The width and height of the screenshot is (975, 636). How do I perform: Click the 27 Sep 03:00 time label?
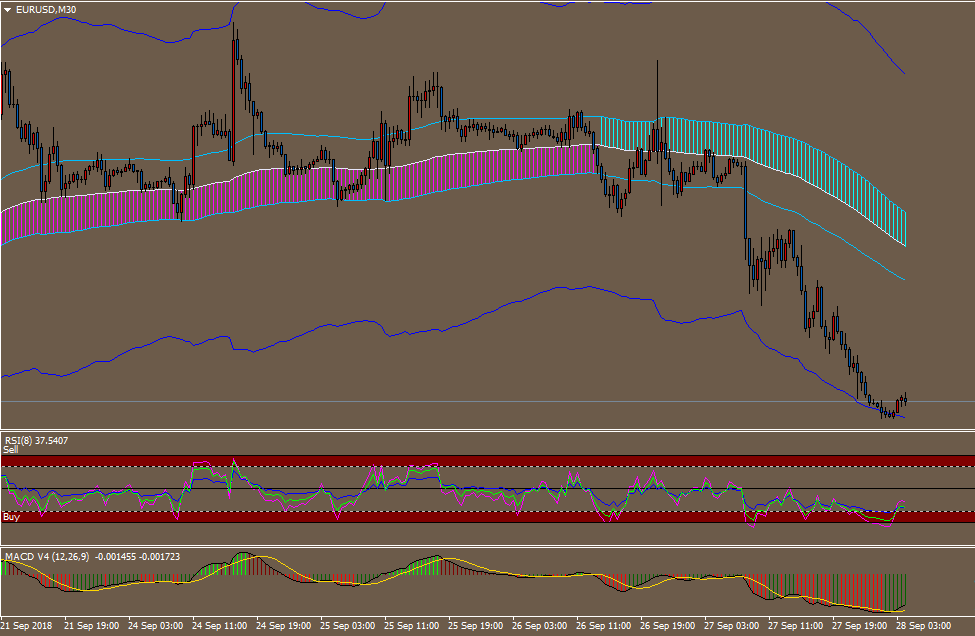click(x=733, y=625)
